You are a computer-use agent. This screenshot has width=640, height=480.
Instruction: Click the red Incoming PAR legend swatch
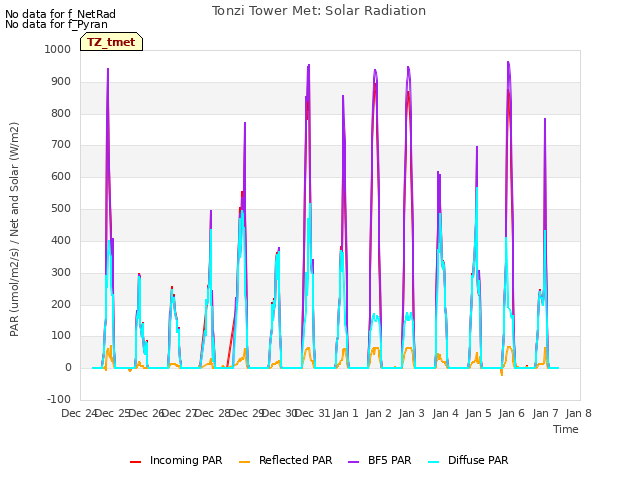[136, 462]
